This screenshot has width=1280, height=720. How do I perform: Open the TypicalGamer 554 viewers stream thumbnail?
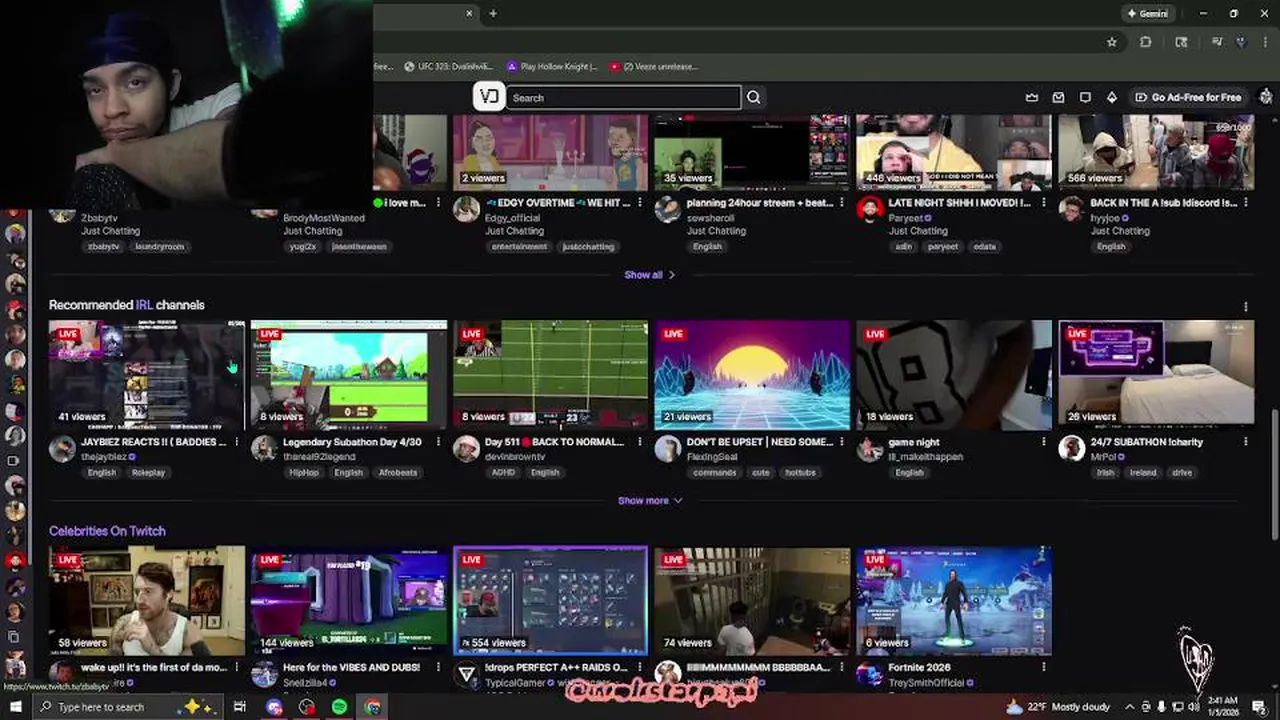point(551,600)
